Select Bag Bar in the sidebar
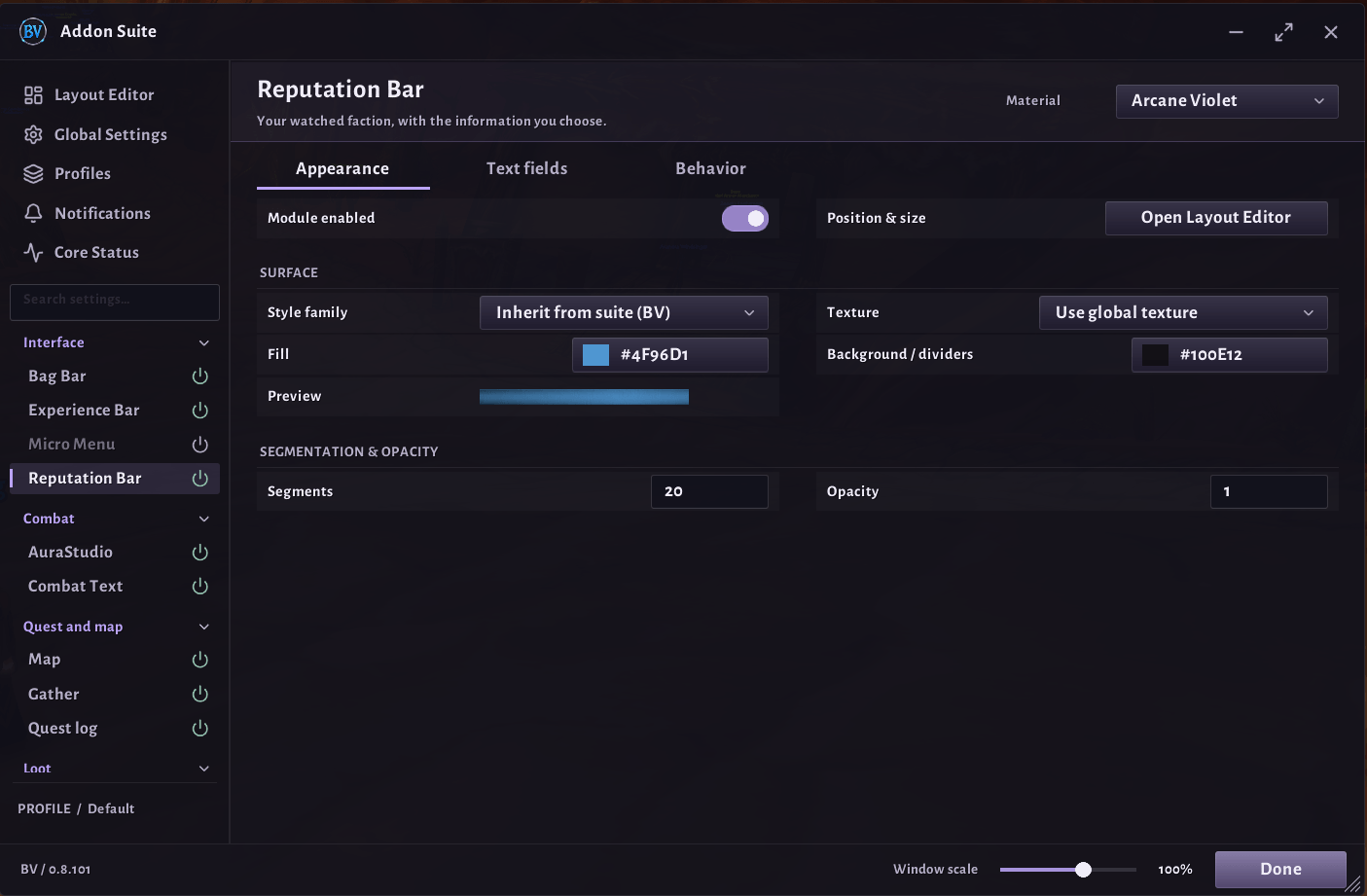Screen dimensions: 1367x896 (x=57, y=376)
